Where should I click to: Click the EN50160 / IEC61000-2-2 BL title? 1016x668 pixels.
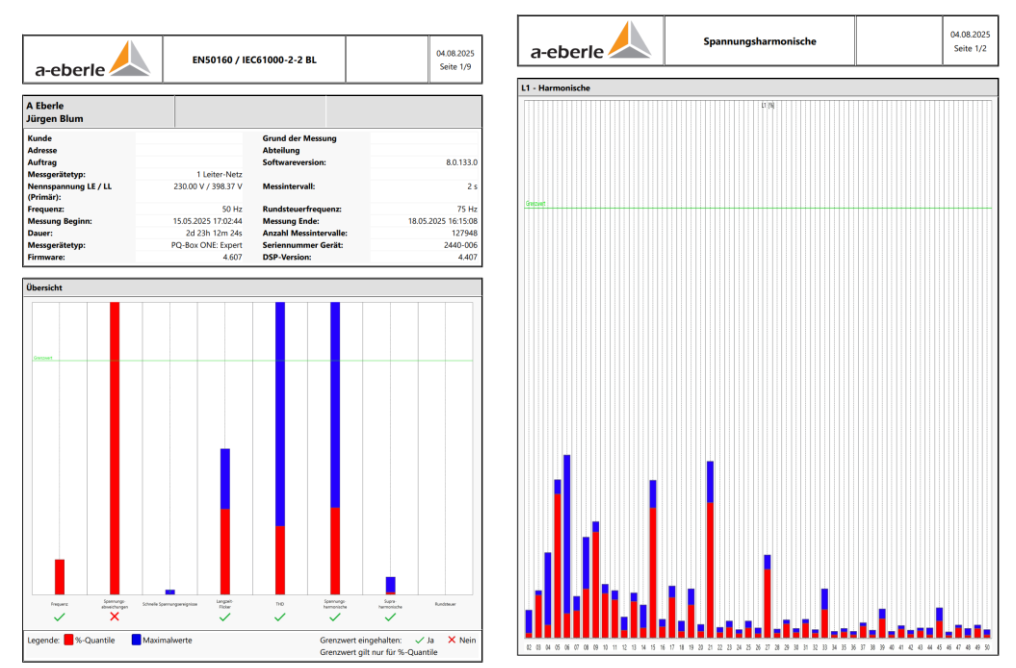tap(255, 60)
